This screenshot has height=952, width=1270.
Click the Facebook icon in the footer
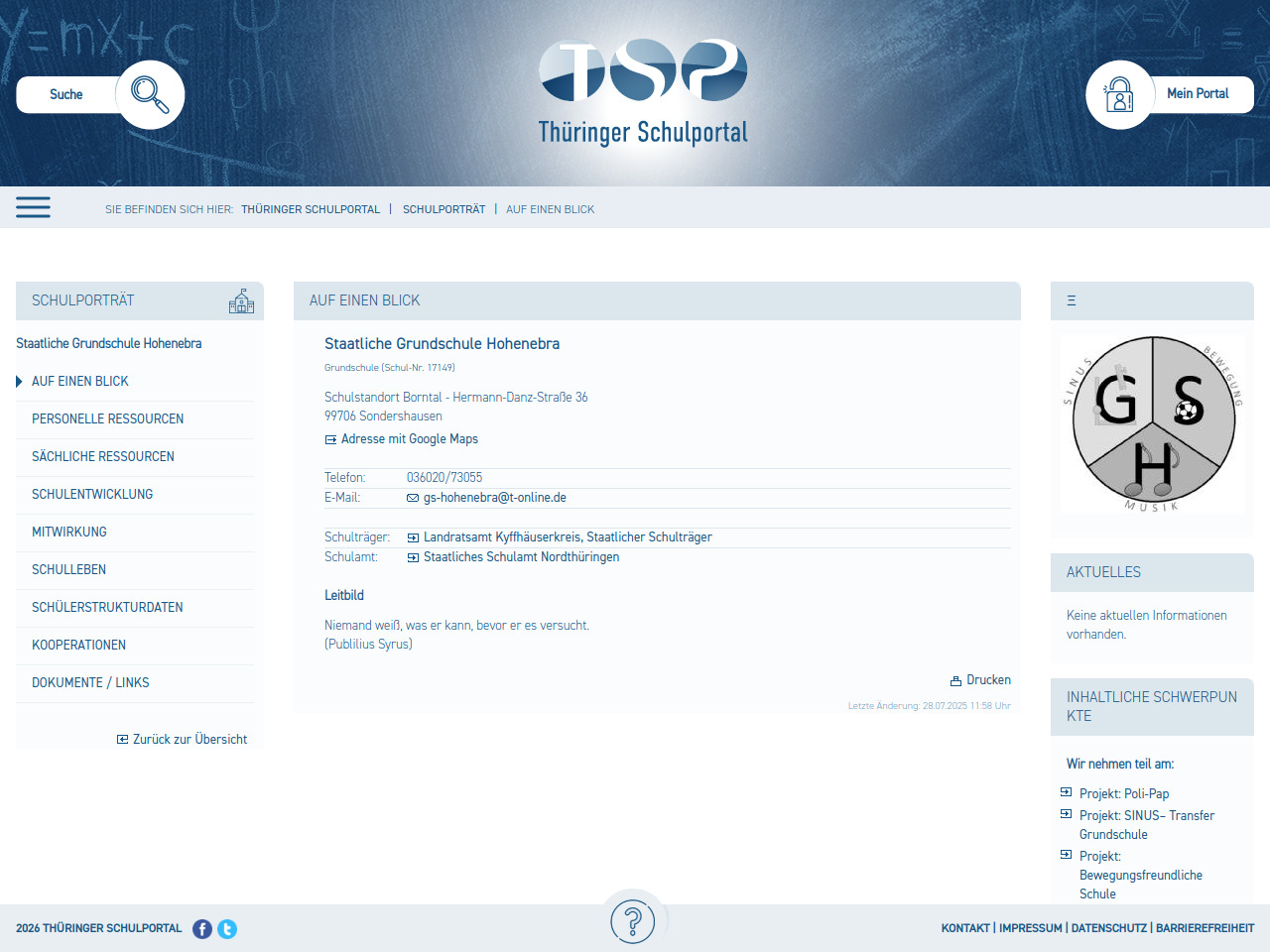[x=202, y=929]
